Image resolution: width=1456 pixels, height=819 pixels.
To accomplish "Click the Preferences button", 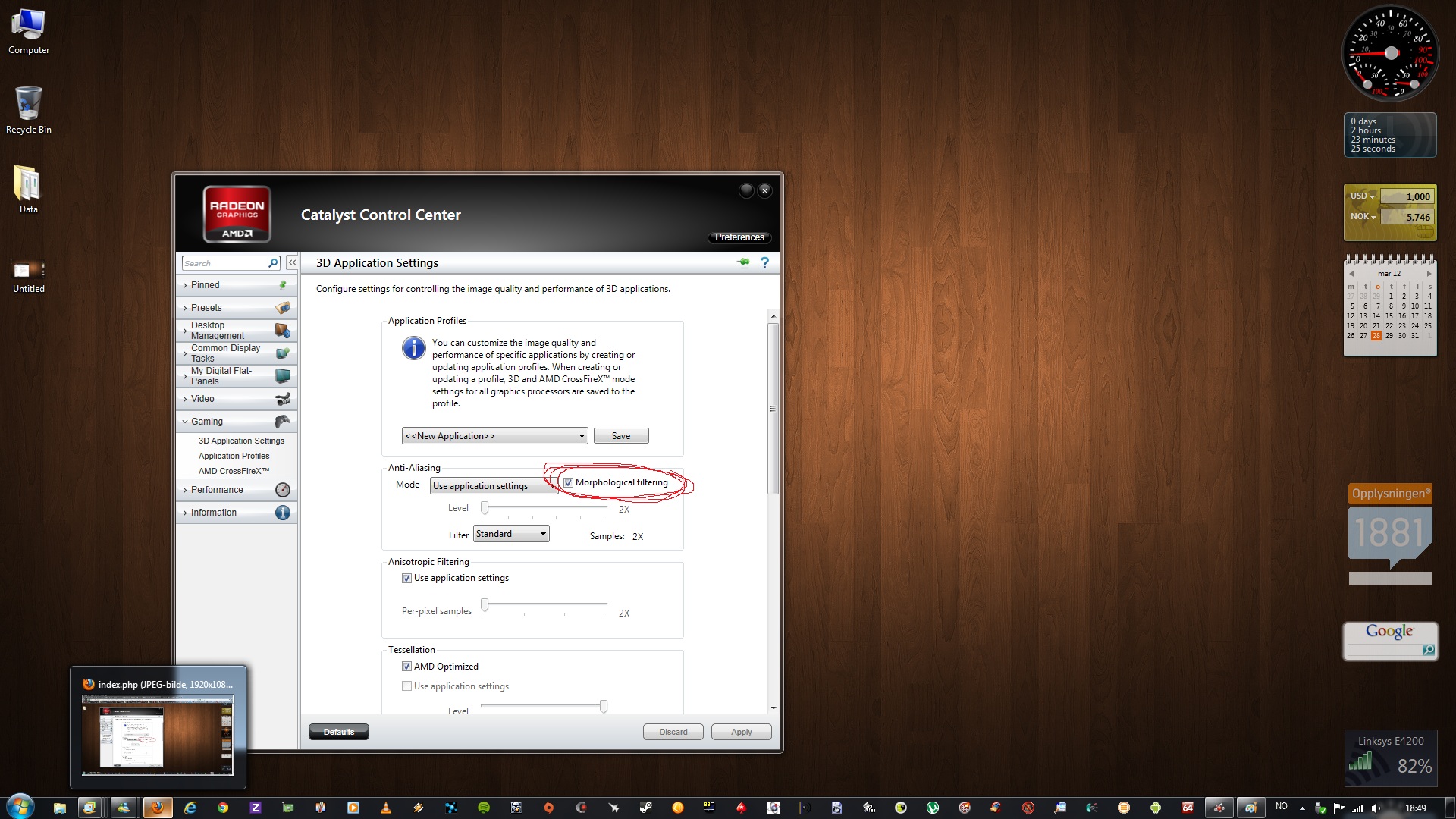I will [x=739, y=237].
